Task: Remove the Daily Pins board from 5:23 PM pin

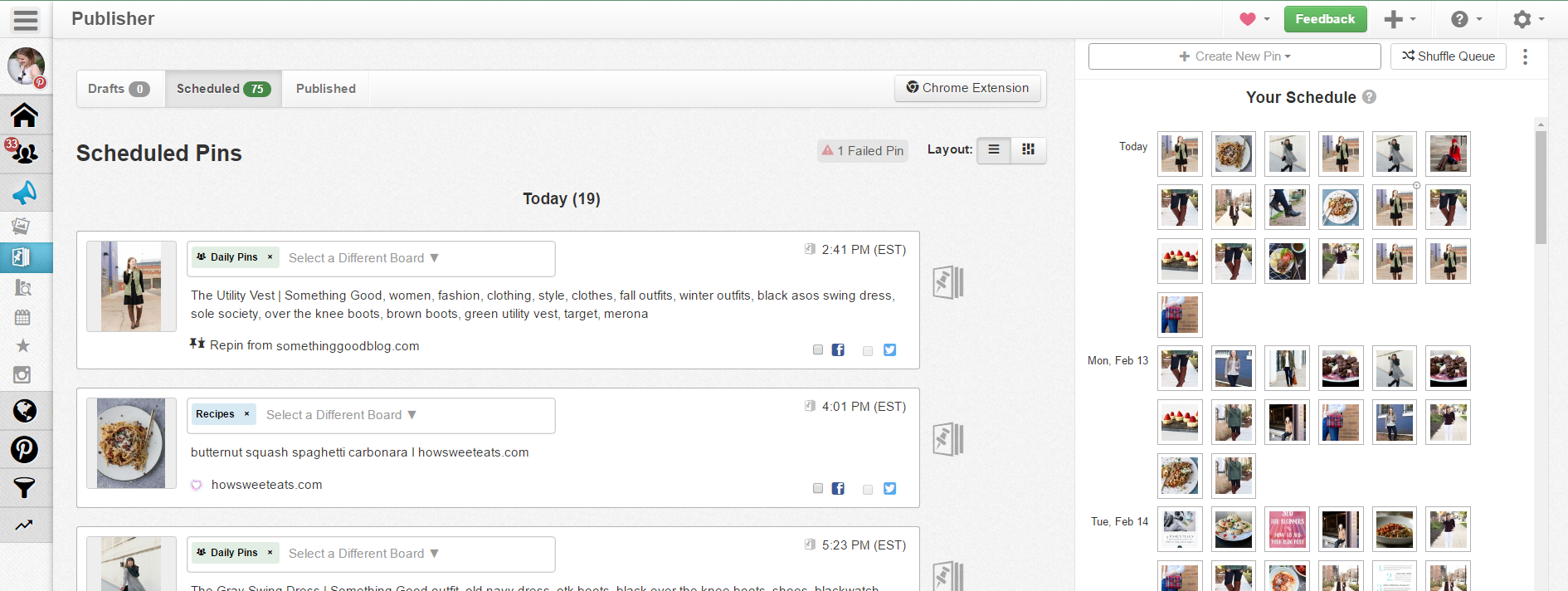Action: [270, 553]
